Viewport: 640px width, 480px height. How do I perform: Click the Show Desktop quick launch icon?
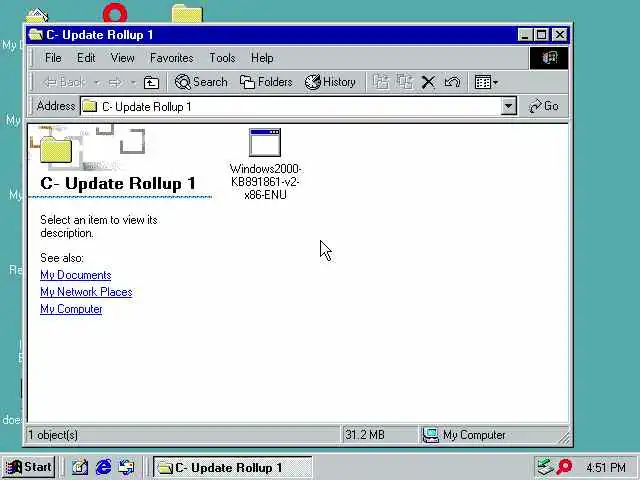80,467
